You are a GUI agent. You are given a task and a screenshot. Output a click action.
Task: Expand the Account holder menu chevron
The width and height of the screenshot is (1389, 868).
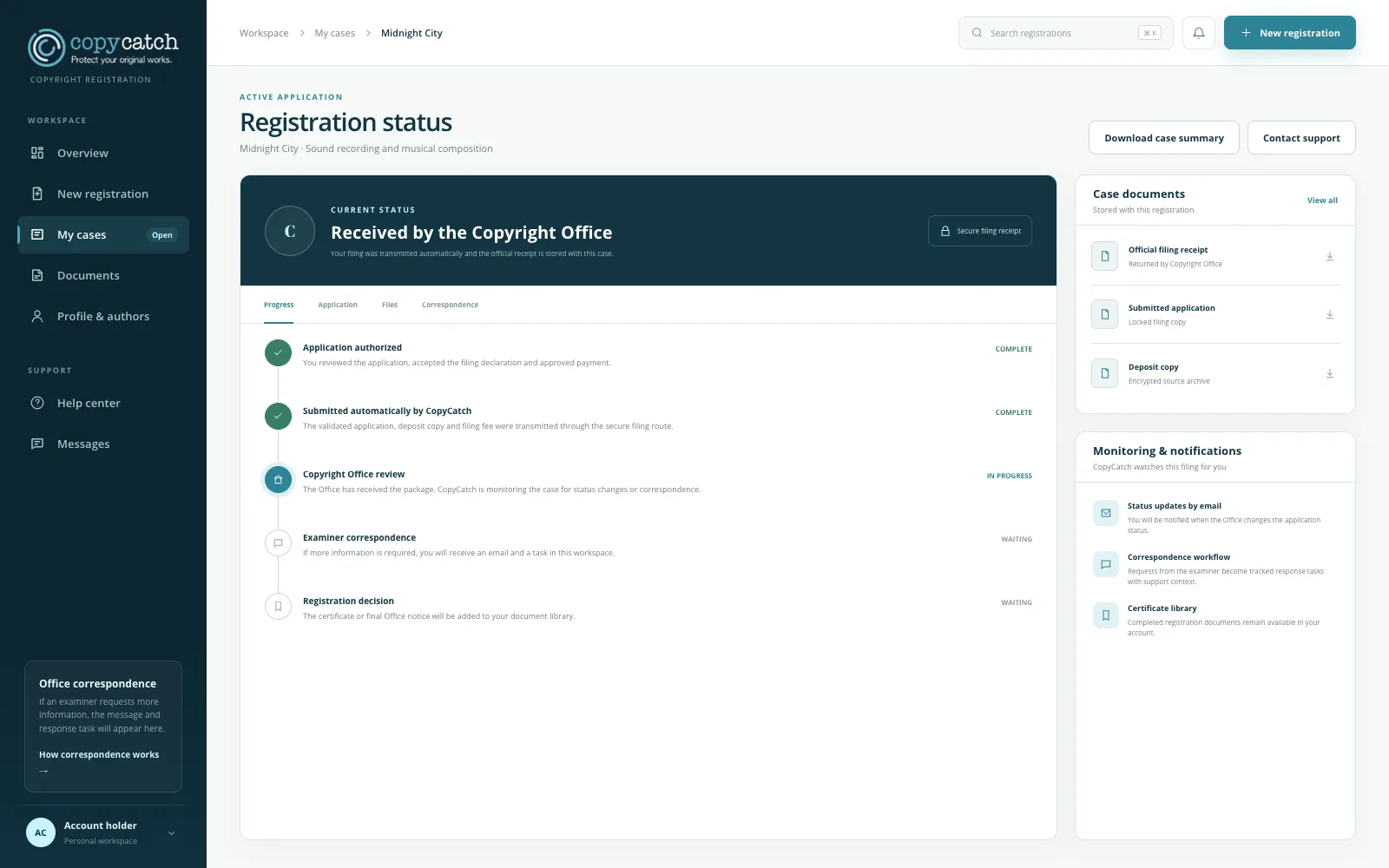[x=171, y=833]
